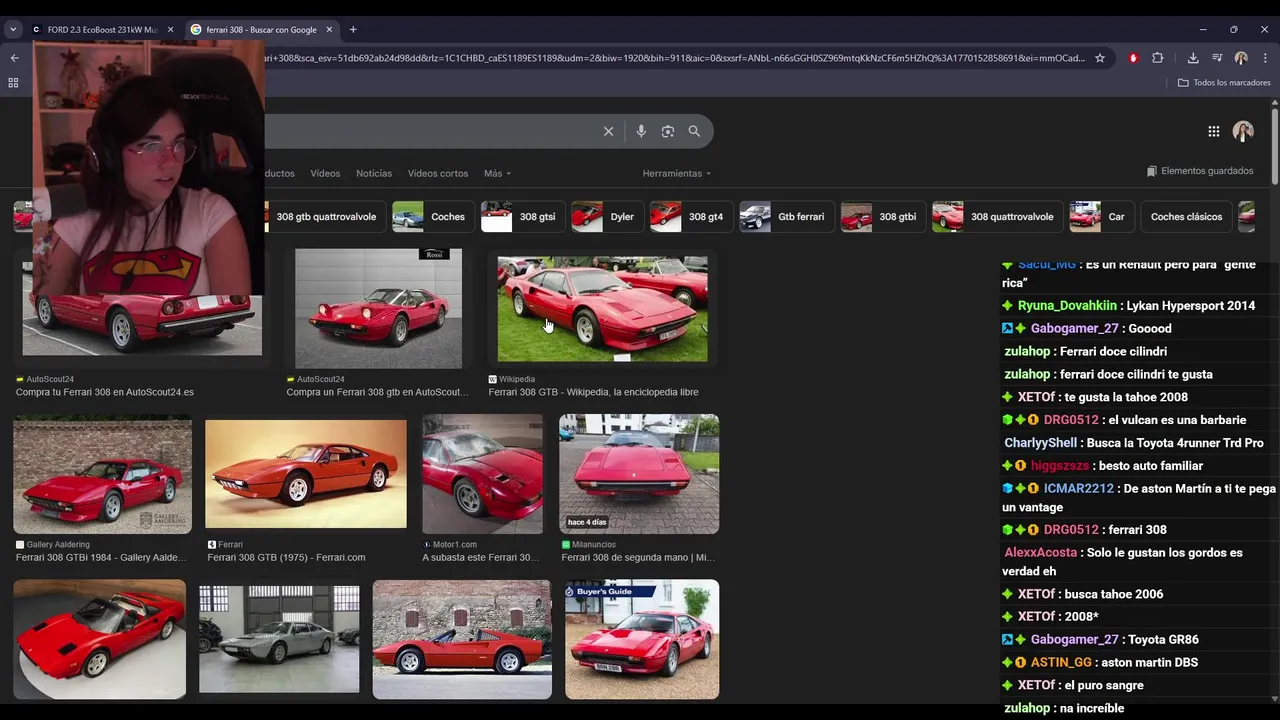Open link Ferrari 308 GTB (1975) - Ferrari.com
This screenshot has width=1280, height=720.
[286, 557]
